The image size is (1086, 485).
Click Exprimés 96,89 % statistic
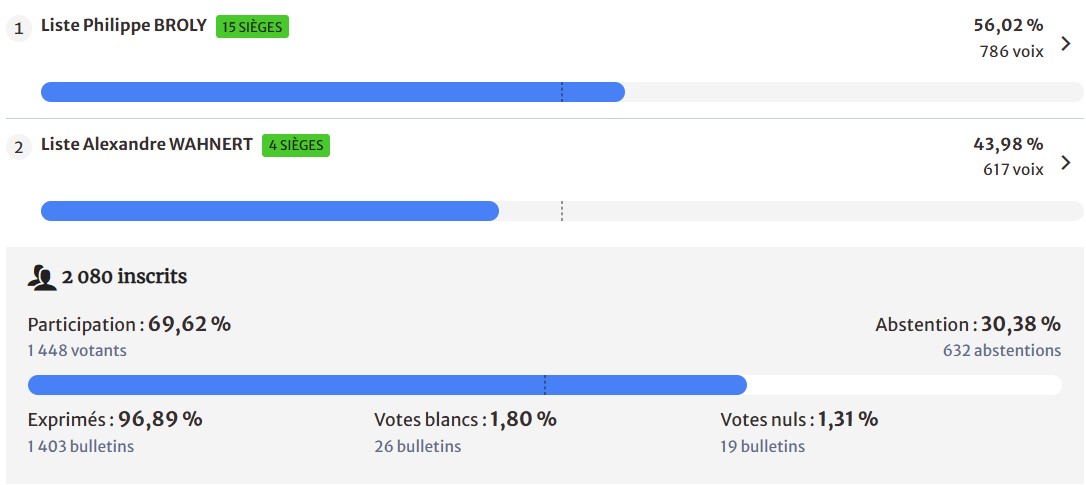click(115, 420)
